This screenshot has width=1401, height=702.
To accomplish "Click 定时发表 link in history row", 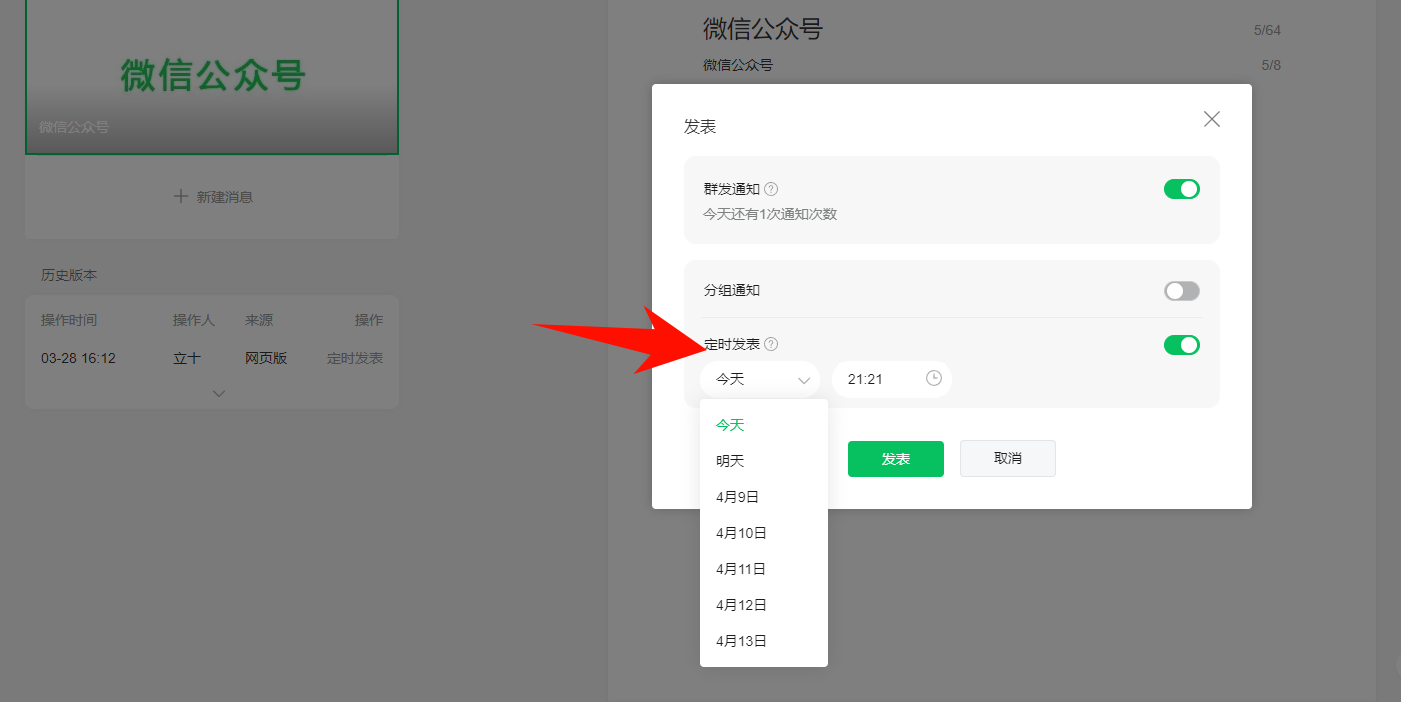I will point(355,358).
